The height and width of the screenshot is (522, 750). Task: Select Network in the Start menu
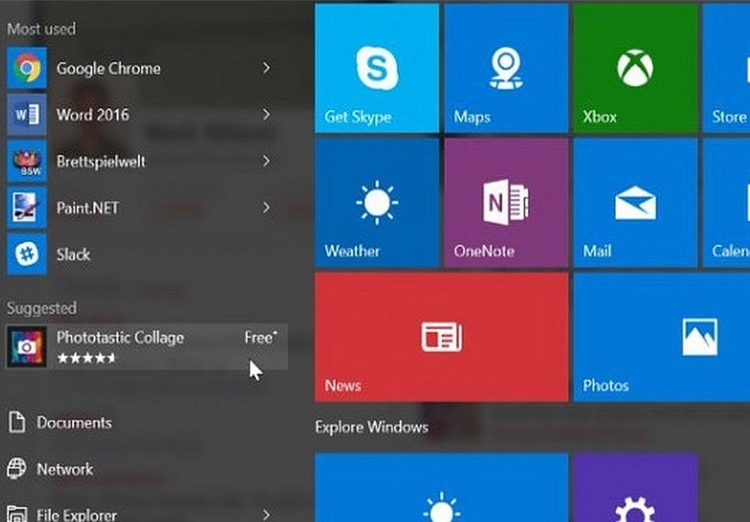tap(64, 469)
